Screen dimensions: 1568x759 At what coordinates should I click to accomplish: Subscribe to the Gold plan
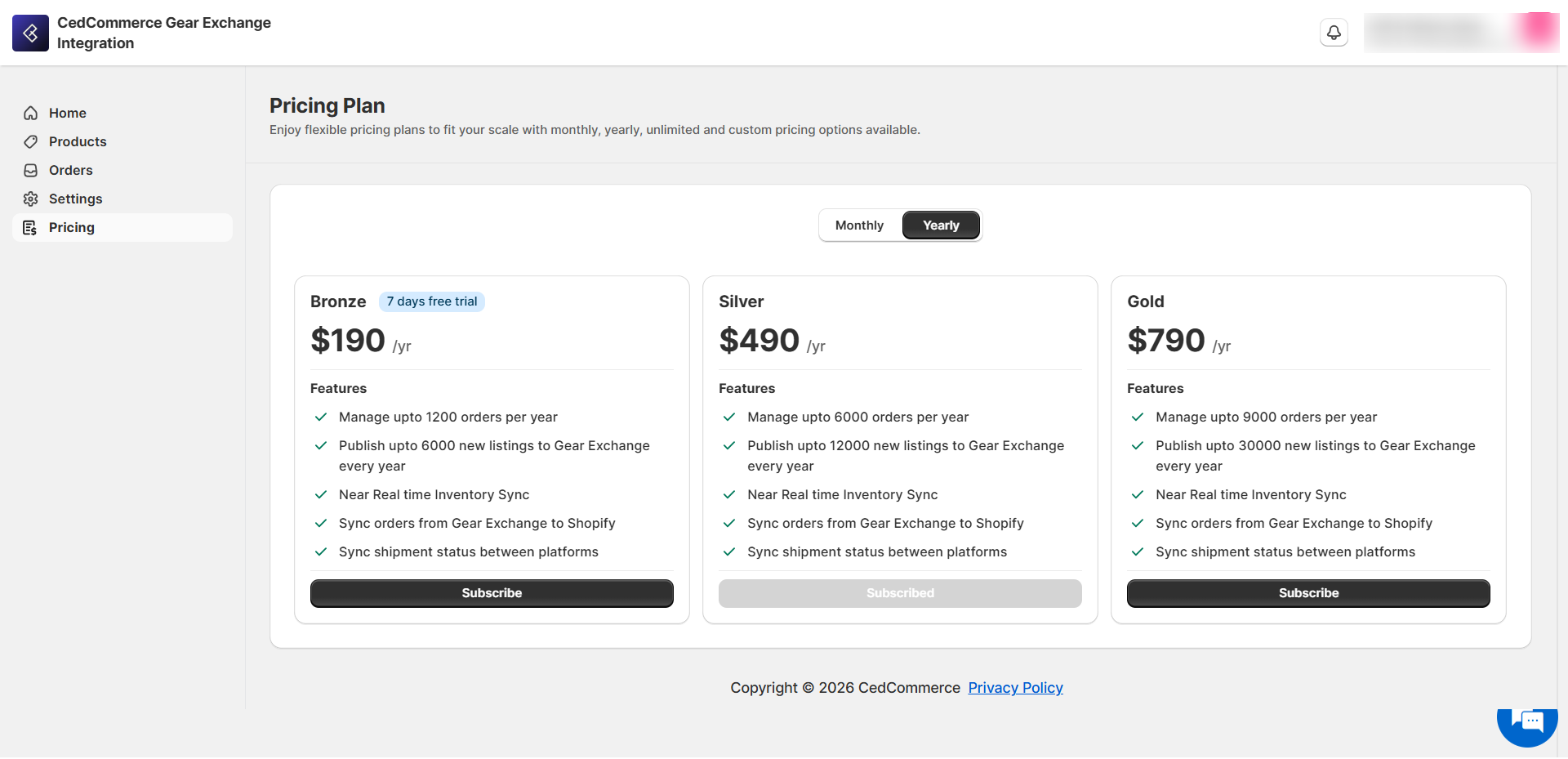pyautogui.click(x=1308, y=593)
